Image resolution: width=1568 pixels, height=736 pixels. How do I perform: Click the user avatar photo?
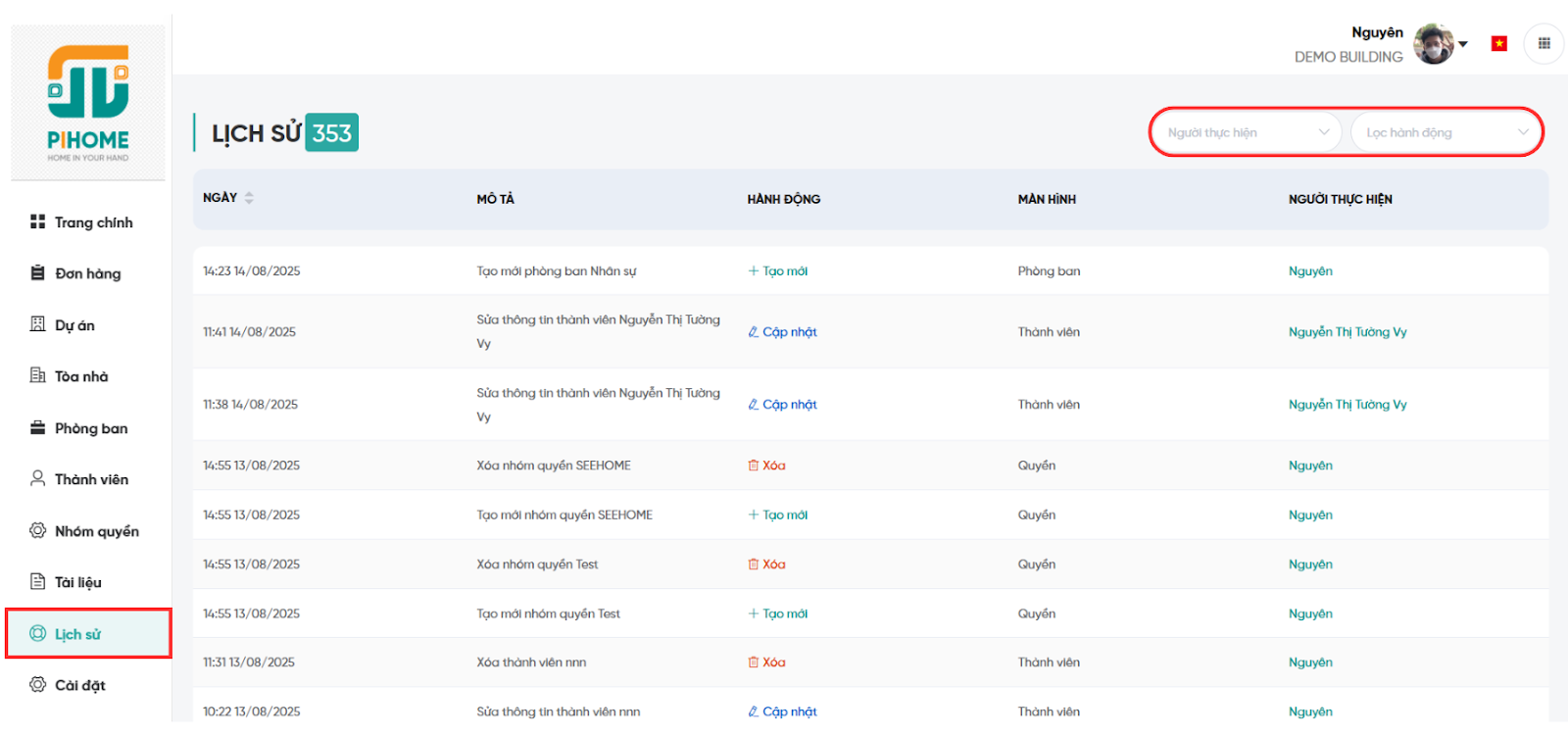point(1433,44)
